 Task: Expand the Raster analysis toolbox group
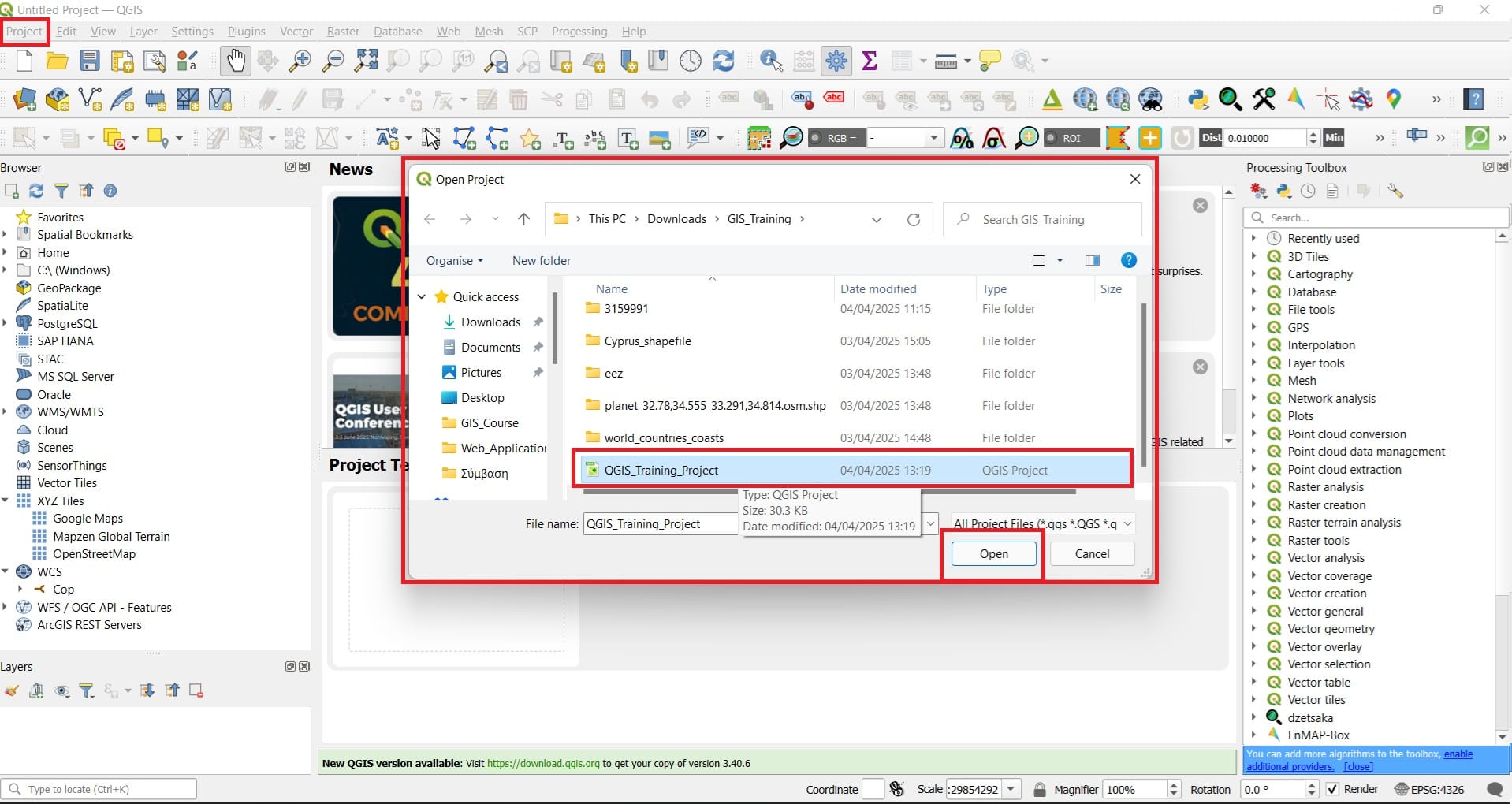pyautogui.click(x=1253, y=487)
